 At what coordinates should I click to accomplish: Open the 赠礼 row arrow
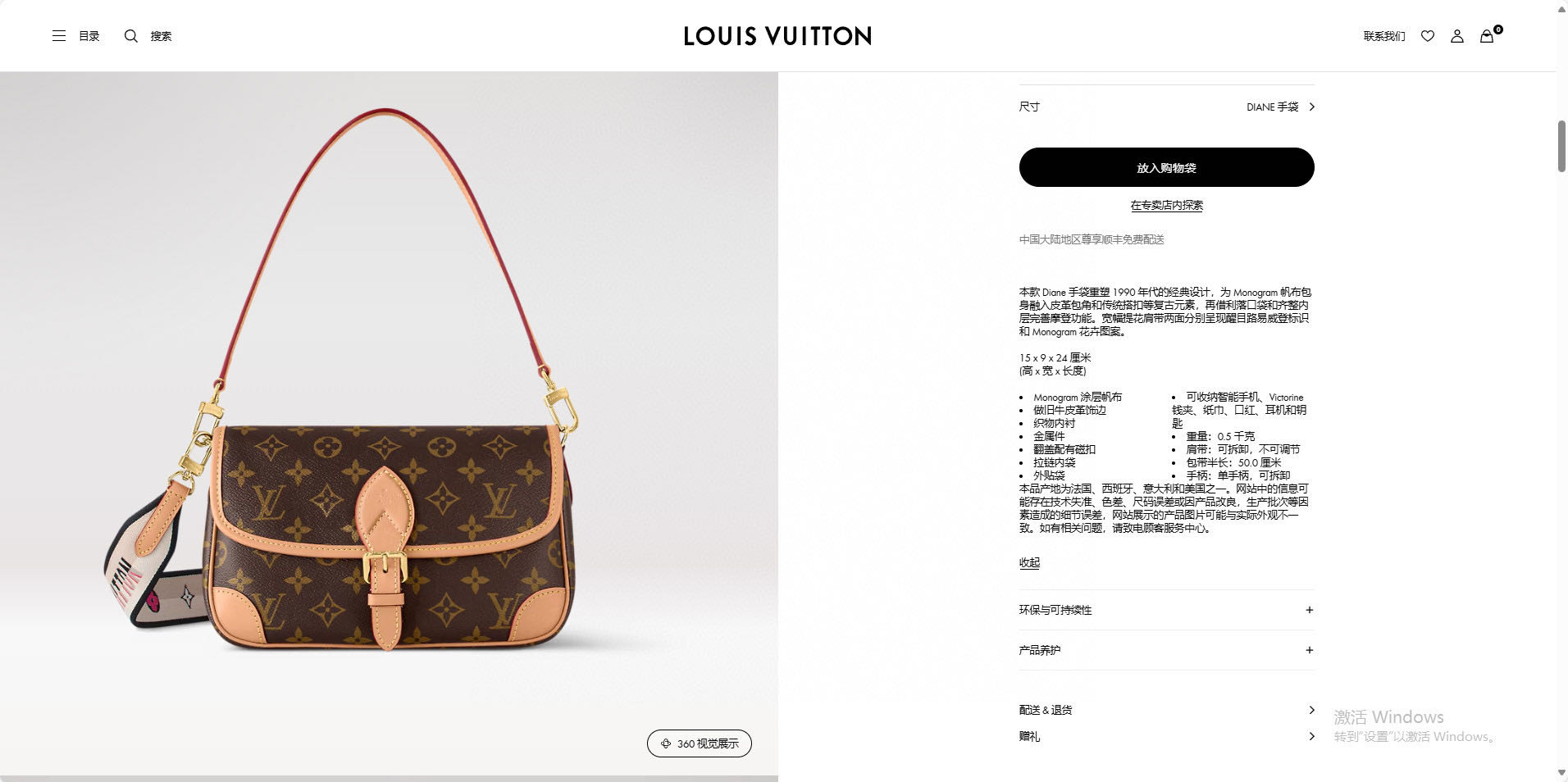[1311, 736]
